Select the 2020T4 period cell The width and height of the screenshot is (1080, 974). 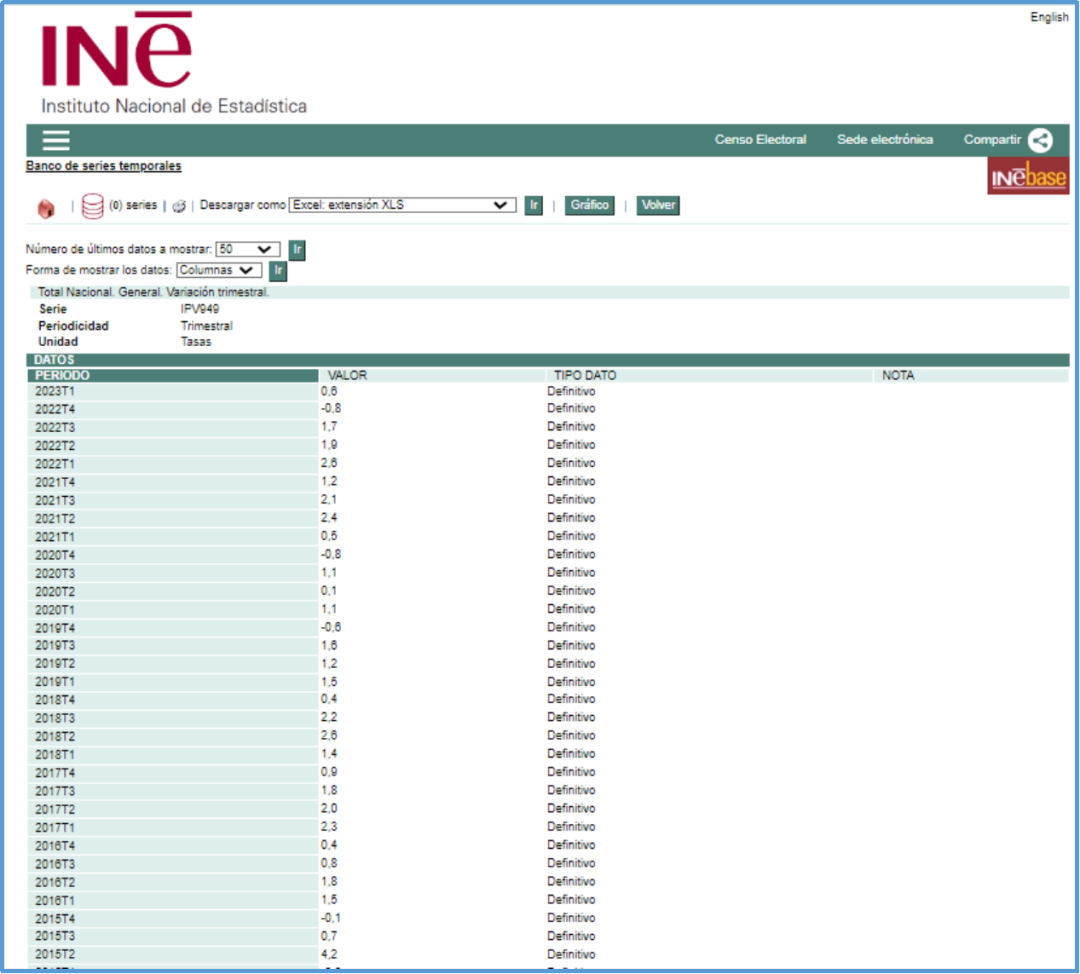(173, 555)
